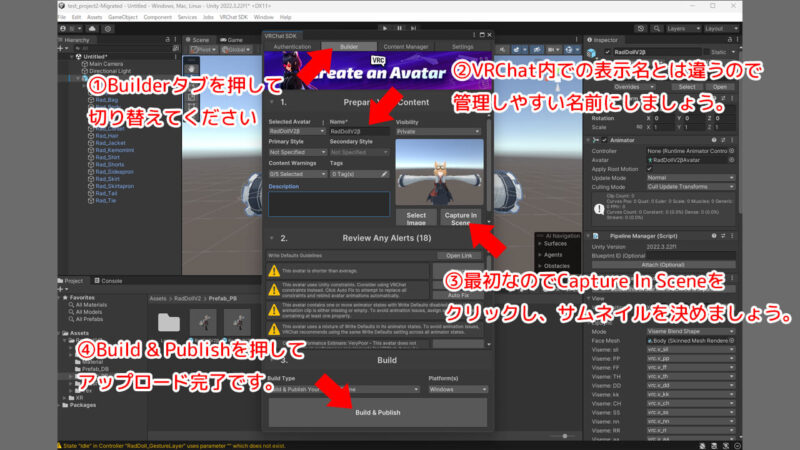800x450 pixels.
Task: Open the VRChat SDK menu
Action: tap(233, 17)
